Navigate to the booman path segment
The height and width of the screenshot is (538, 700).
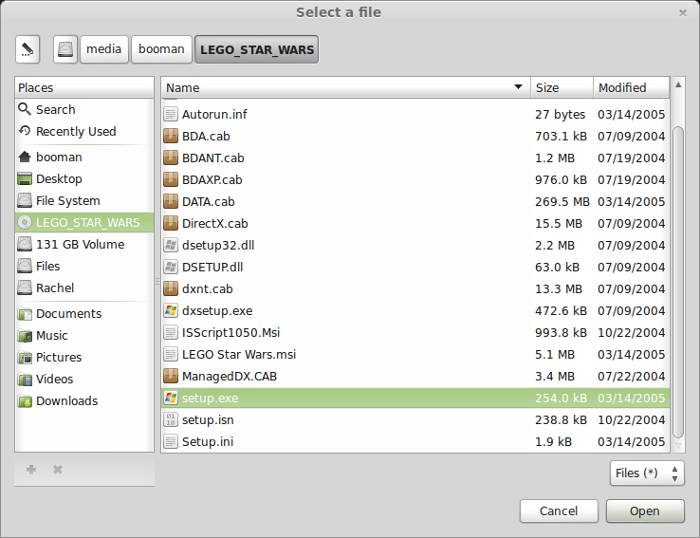[162, 49]
